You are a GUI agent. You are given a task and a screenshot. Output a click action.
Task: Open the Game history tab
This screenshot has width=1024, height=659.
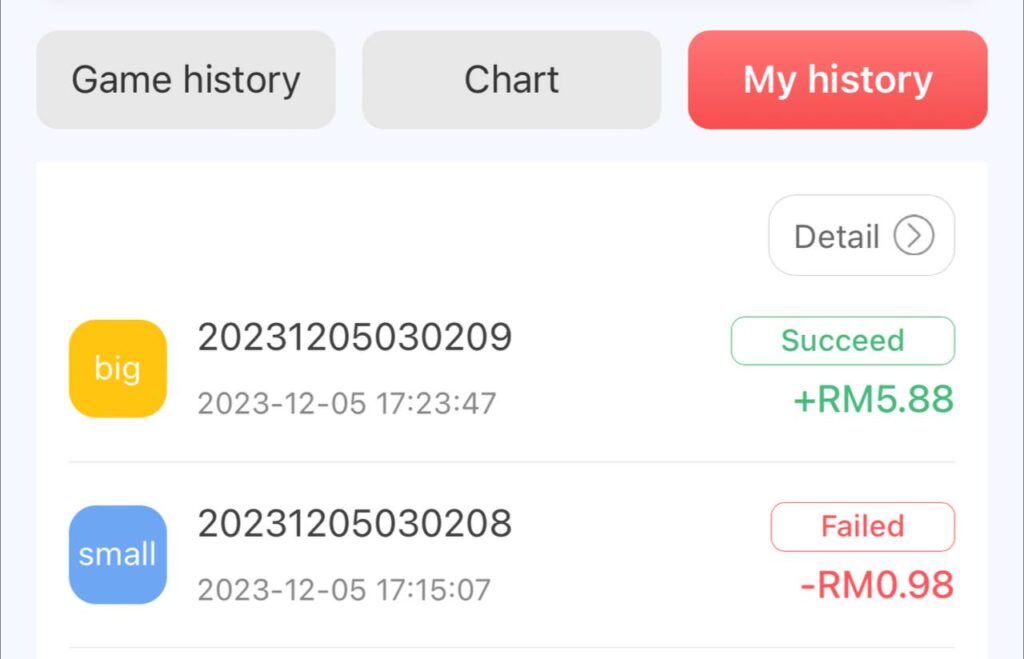pyautogui.click(x=186, y=80)
